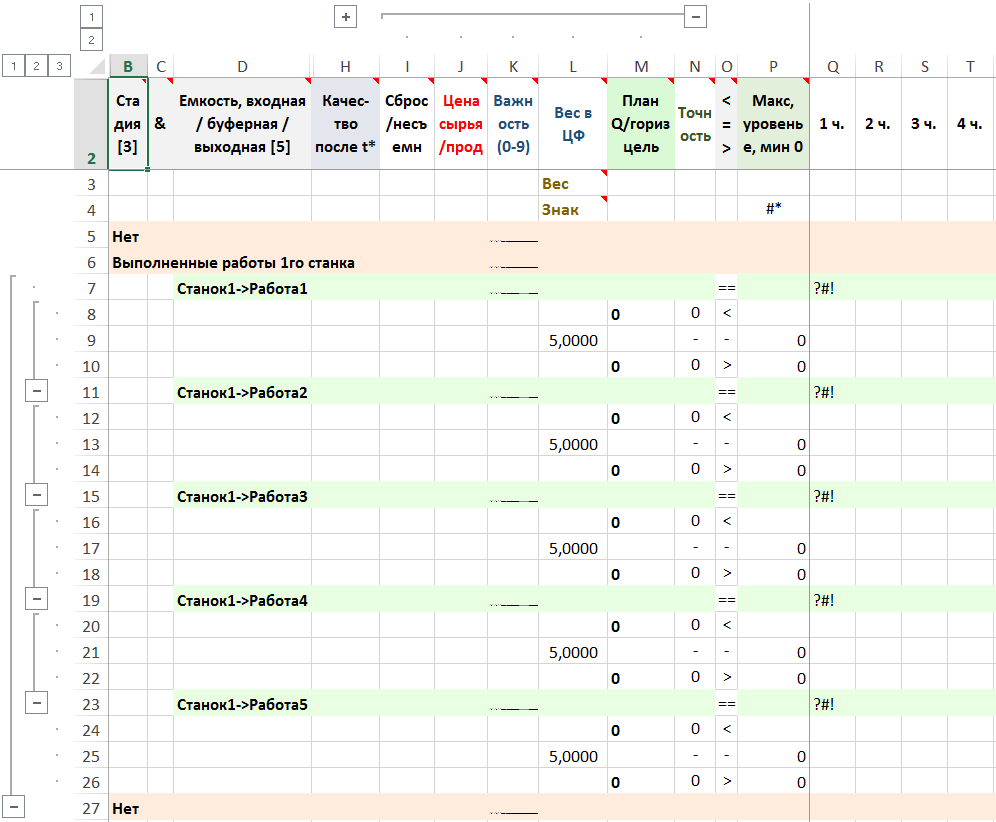Collapse row group using minus at row 23

pos(37,704)
